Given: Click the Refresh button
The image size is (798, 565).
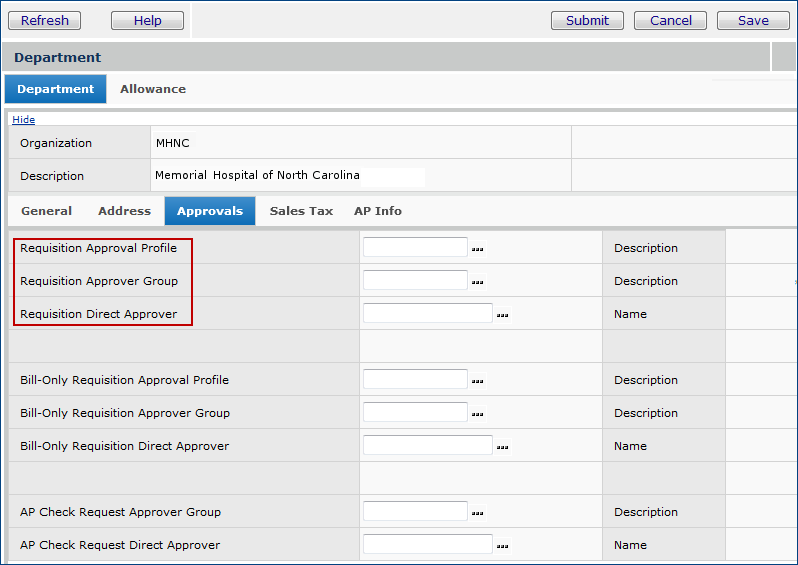Looking at the screenshot, I should tap(45, 20).
